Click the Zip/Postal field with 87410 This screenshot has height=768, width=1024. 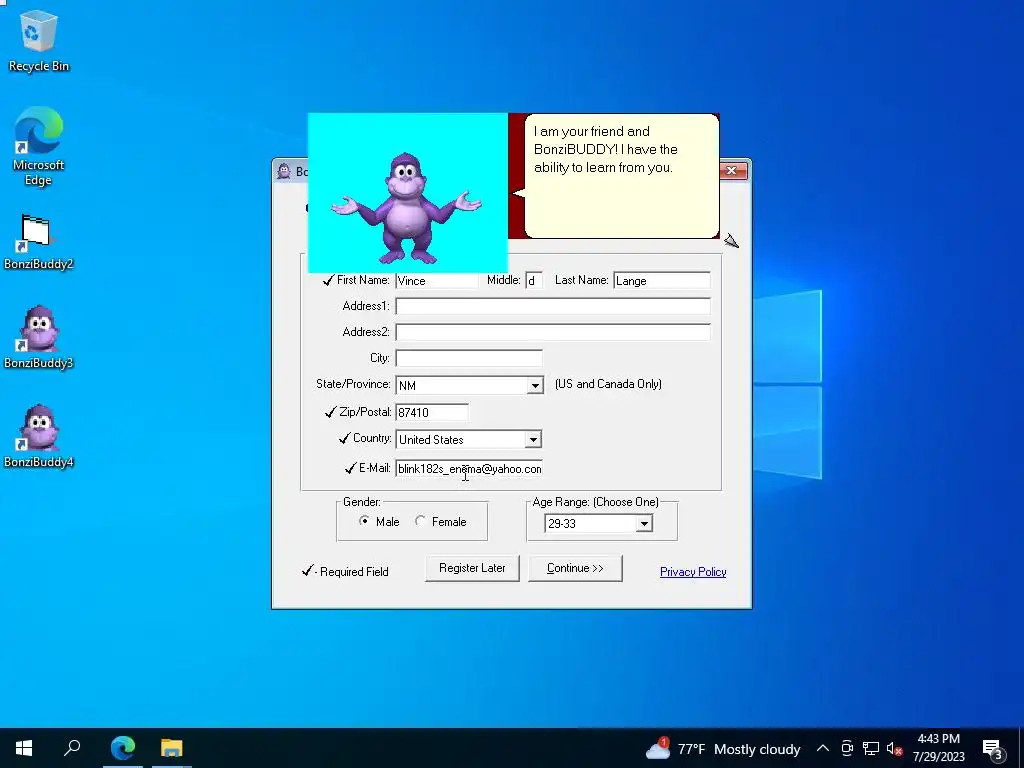[x=432, y=413]
